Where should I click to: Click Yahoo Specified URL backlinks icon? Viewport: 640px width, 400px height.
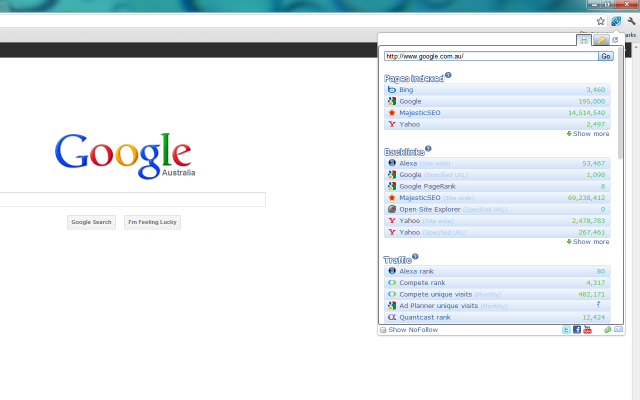tap(392, 232)
